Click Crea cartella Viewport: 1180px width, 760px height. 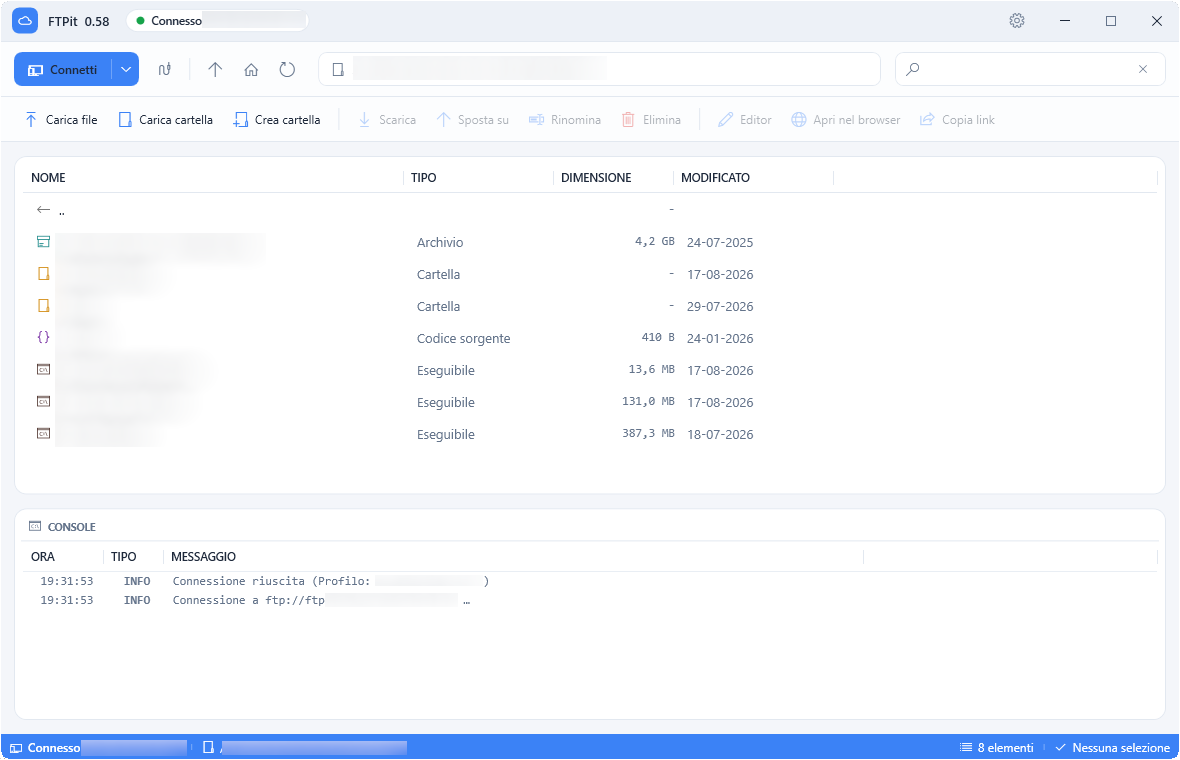(277, 120)
